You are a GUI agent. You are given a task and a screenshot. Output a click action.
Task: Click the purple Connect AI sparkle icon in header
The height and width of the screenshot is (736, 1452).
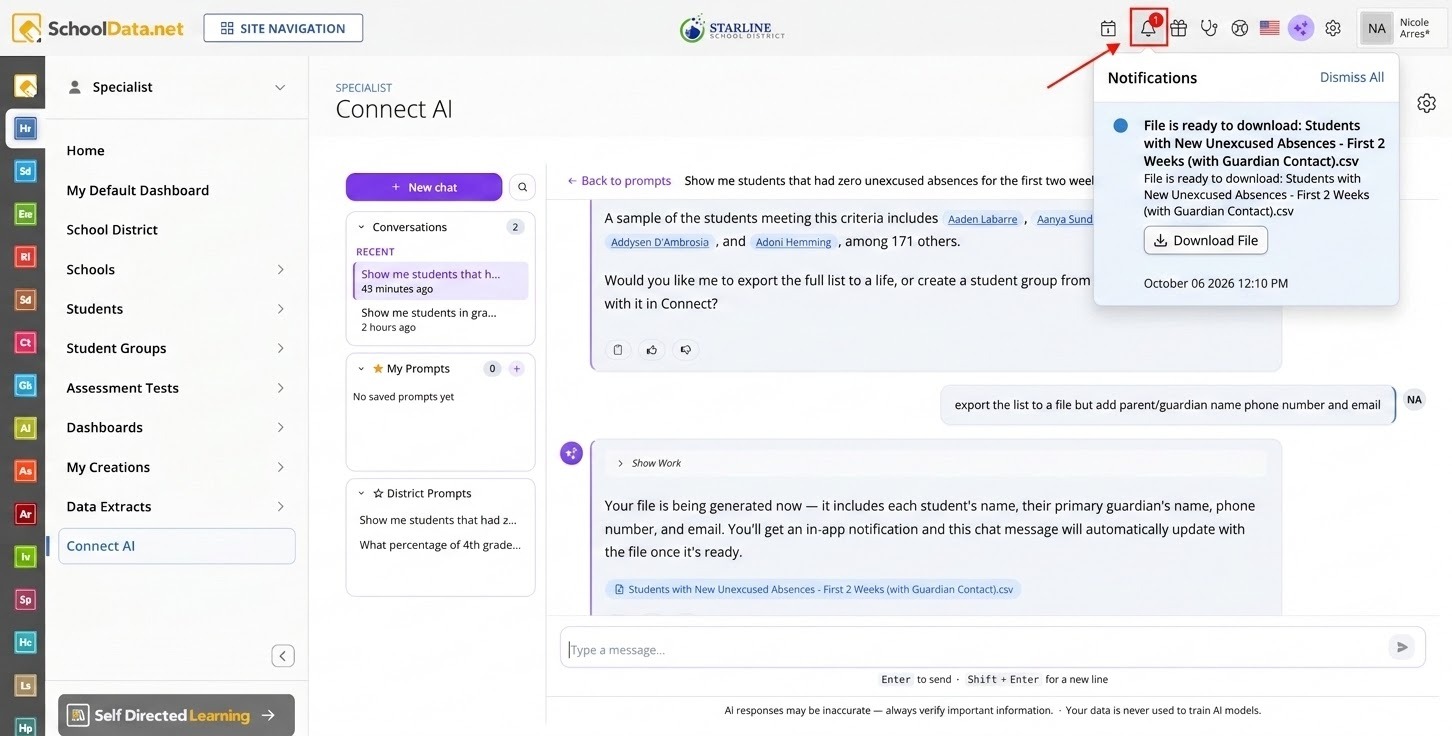[x=1300, y=29]
